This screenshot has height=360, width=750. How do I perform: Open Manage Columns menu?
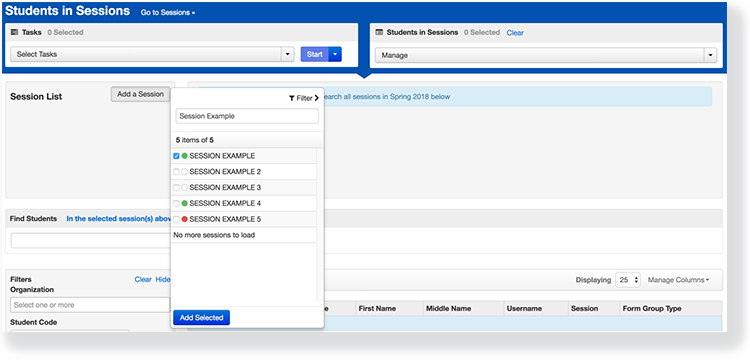coord(679,280)
